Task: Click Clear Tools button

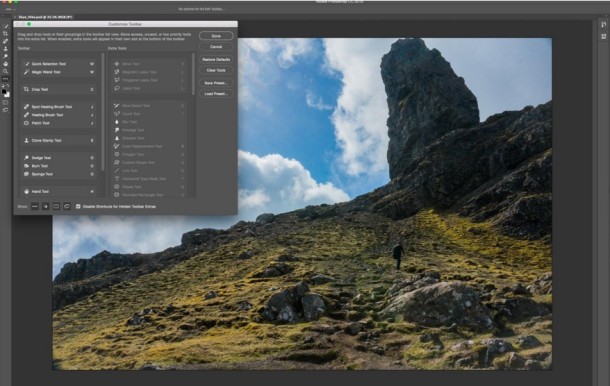Action: pos(216,70)
